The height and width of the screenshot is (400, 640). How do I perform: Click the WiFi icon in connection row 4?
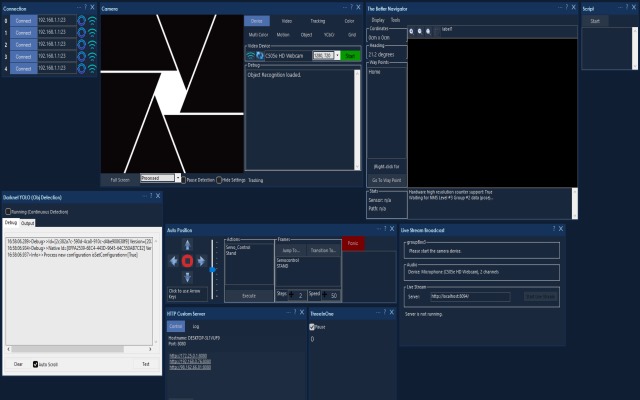(93, 68)
